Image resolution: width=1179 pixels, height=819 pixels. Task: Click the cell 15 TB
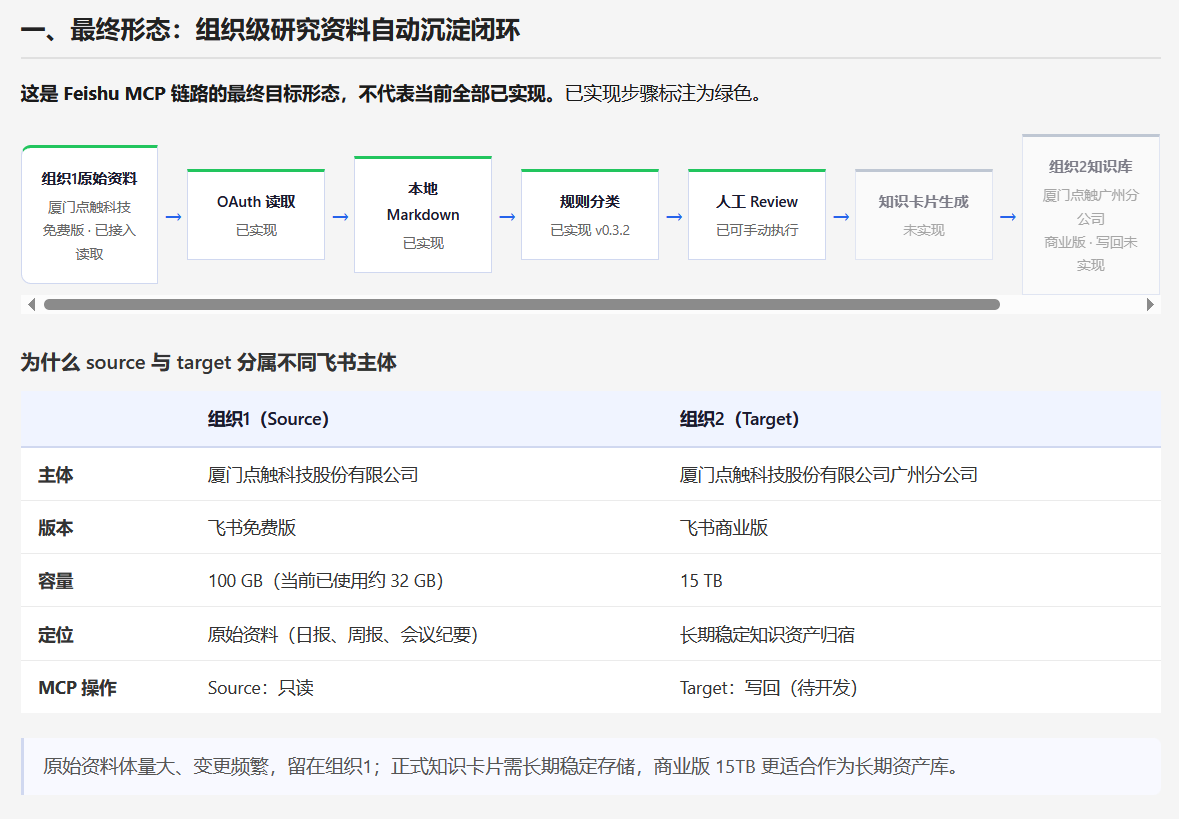pos(702,581)
